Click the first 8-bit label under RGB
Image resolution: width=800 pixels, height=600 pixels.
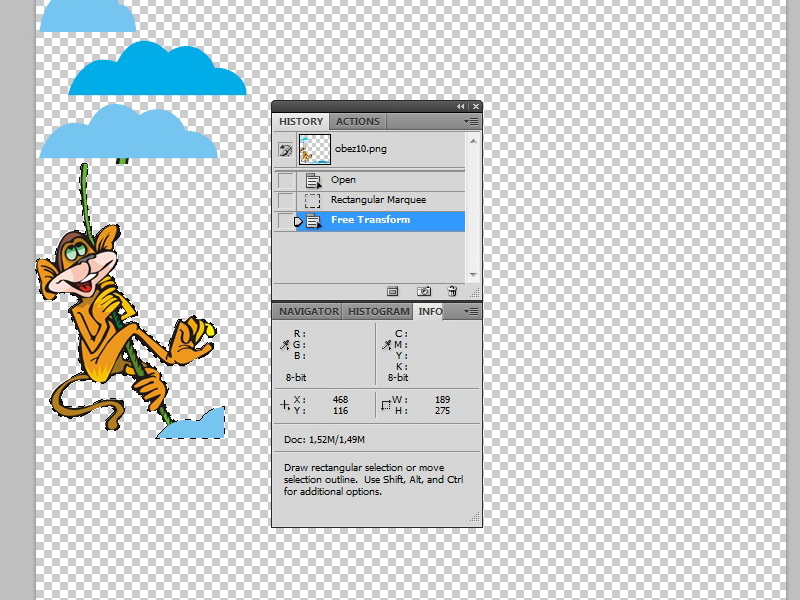click(x=296, y=378)
